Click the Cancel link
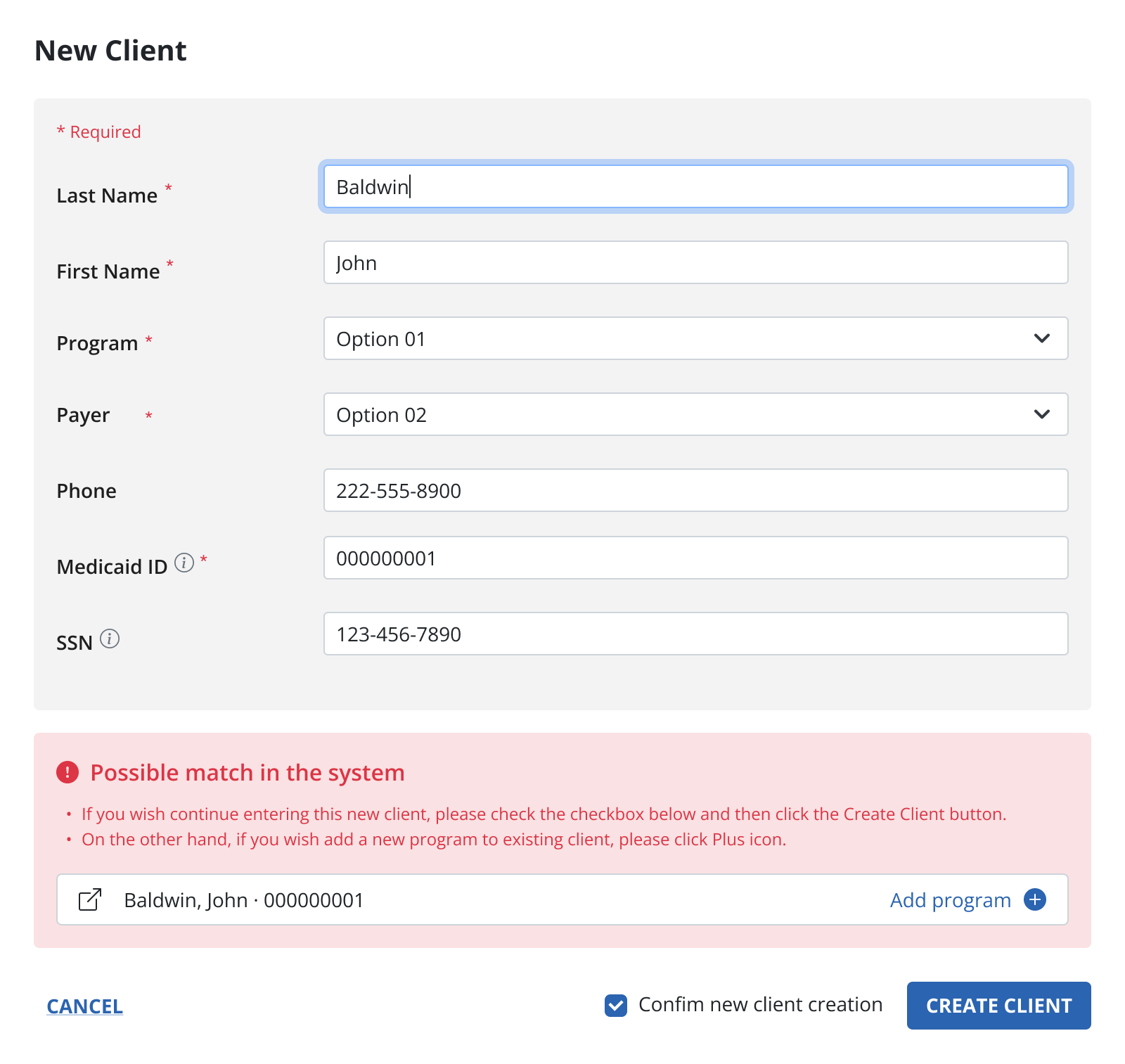This screenshot has height=1064, width=1125. coord(84,1006)
